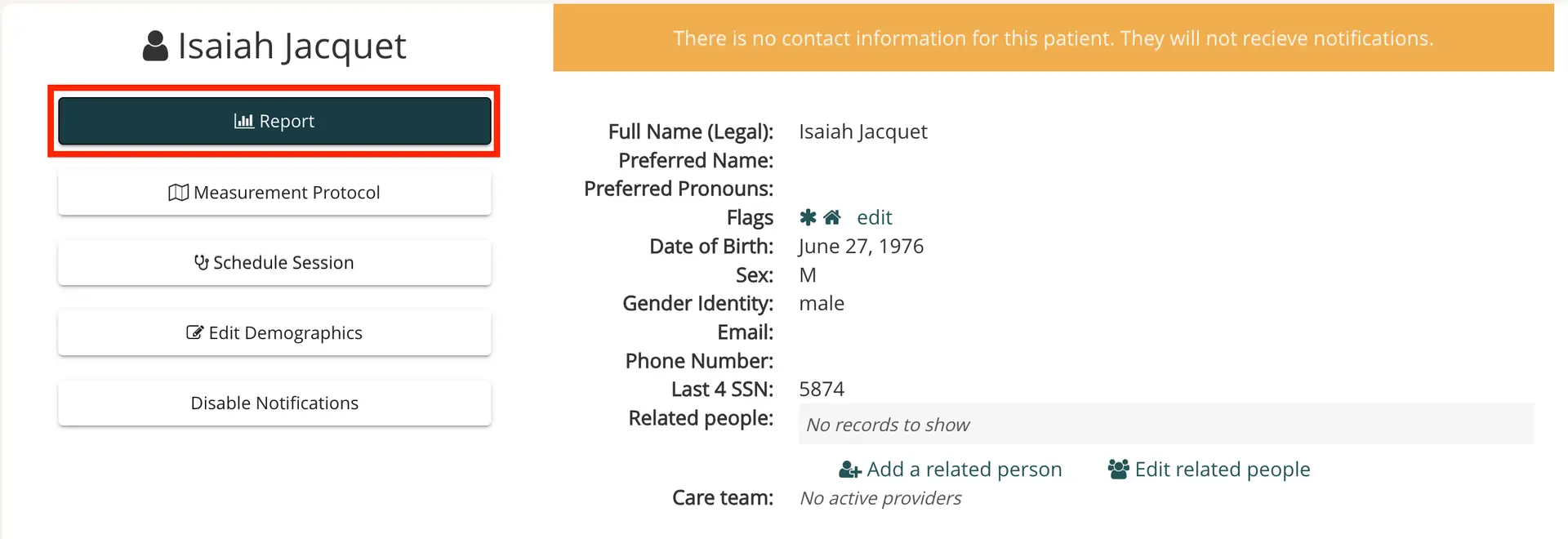
Task: Edit the patient's flags
Action: click(874, 217)
